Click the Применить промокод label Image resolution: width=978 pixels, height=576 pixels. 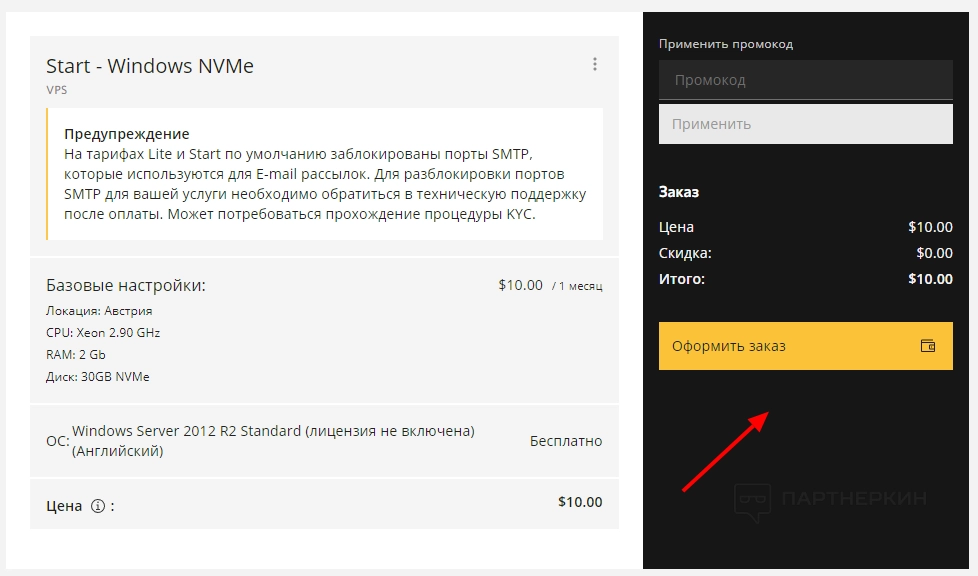725,44
